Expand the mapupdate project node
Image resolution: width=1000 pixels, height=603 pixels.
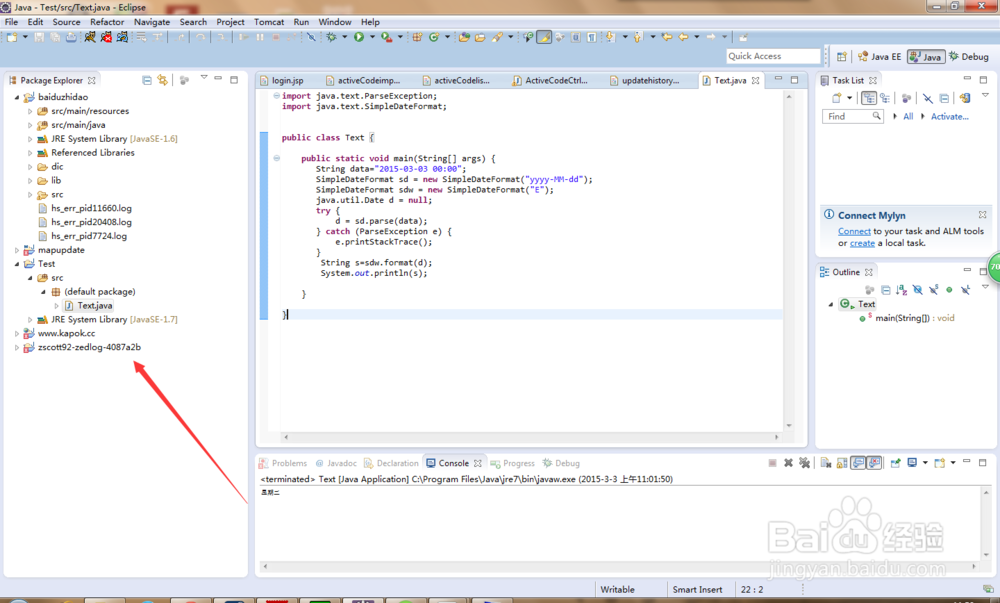[x=17, y=250]
